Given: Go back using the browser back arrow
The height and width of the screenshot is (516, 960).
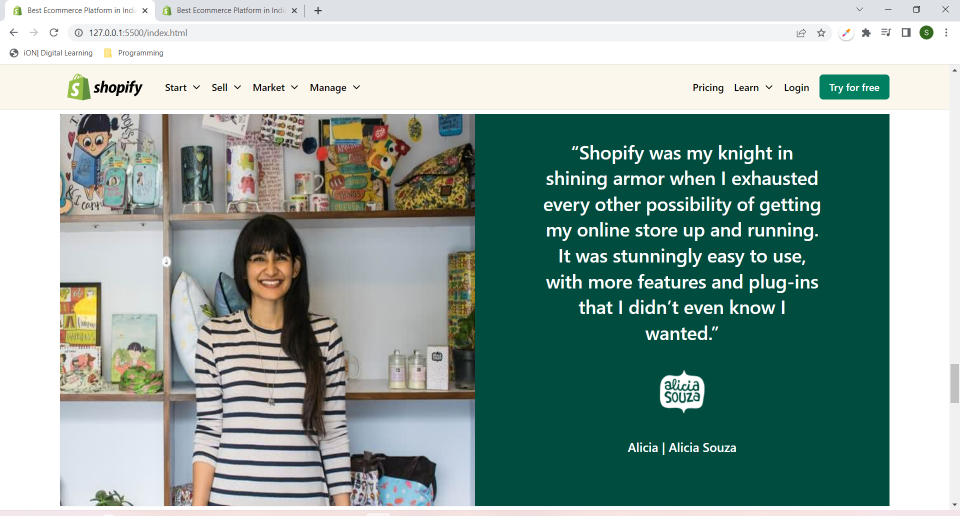Looking at the screenshot, I should point(13,32).
